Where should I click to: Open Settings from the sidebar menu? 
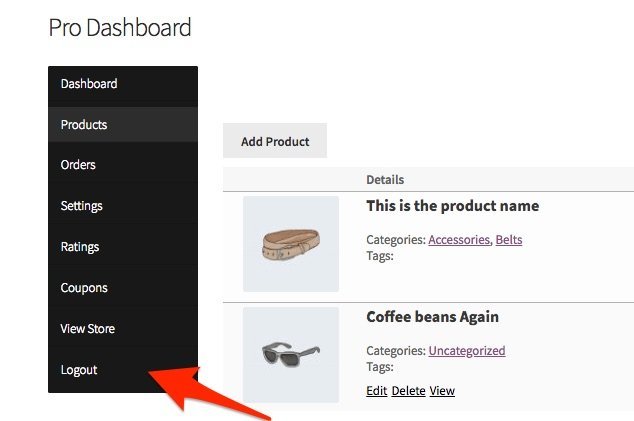tap(82, 206)
